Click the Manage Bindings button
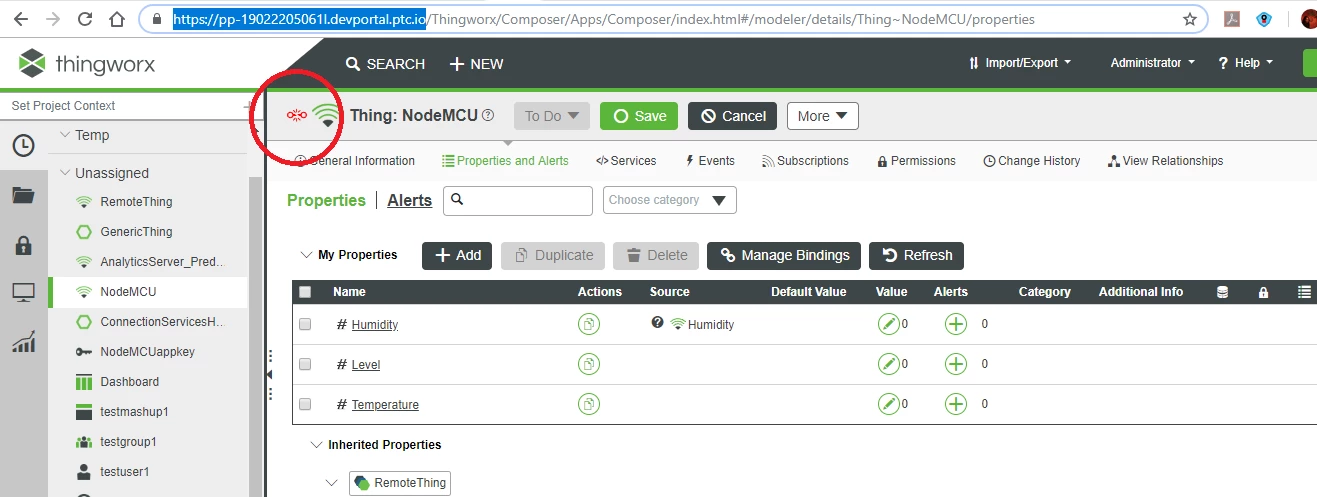Viewport: 1317px width, 497px height. pyautogui.click(x=785, y=255)
